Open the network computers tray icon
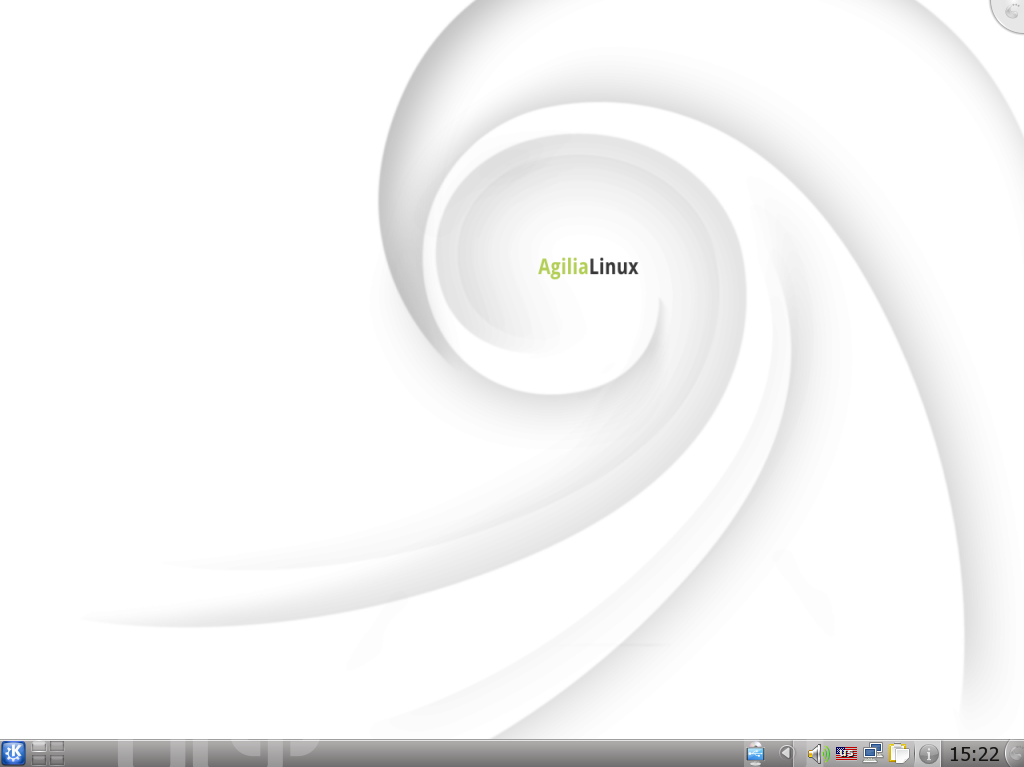1024x767 pixels. pyautogui.click(x=873, y=753)
